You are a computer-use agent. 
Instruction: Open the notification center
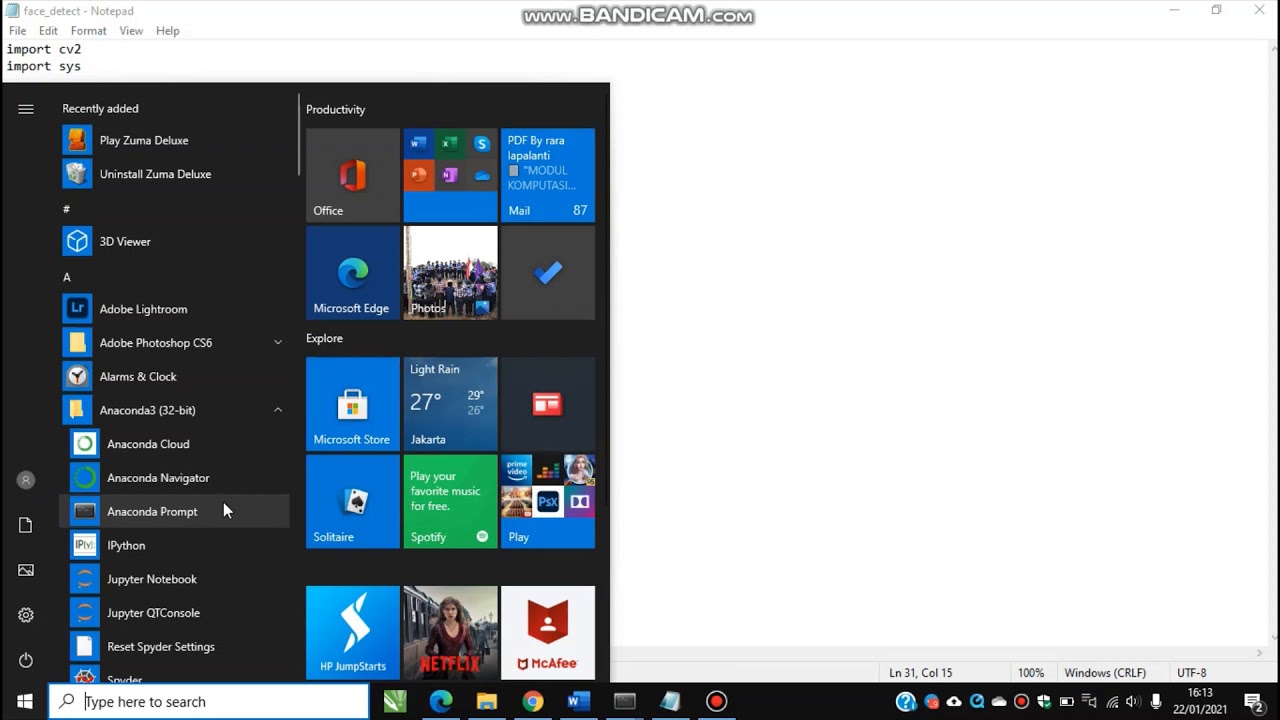click(1253, 701)
